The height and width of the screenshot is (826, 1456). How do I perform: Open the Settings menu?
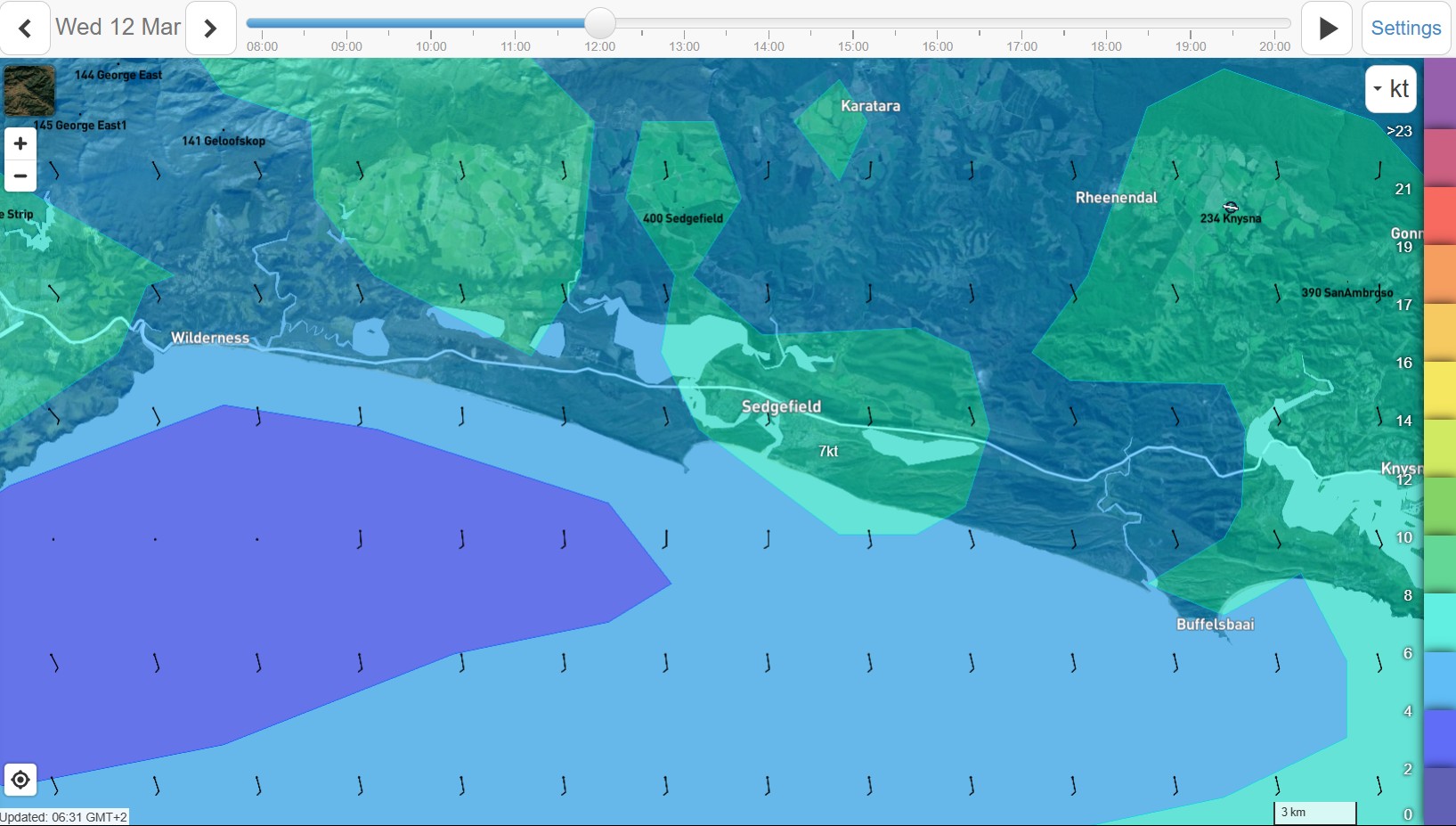coord(1406,29)
